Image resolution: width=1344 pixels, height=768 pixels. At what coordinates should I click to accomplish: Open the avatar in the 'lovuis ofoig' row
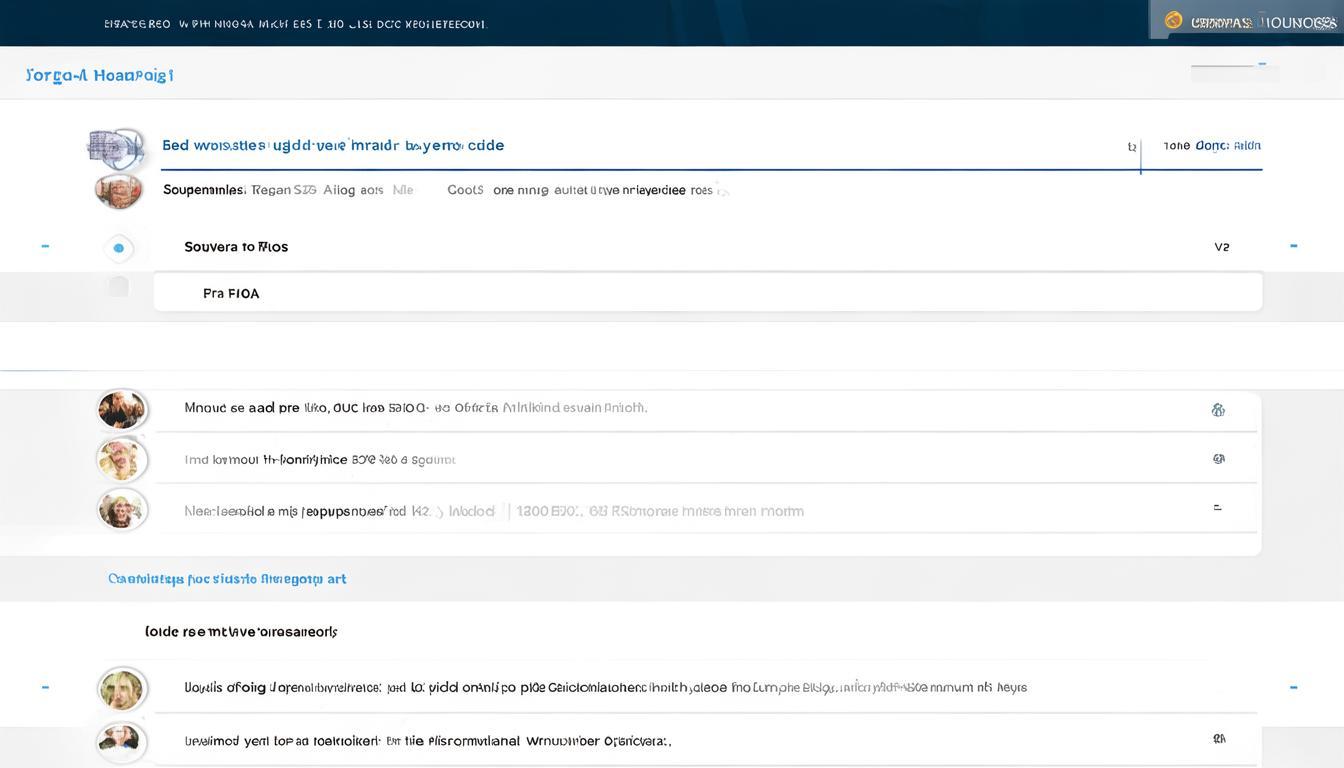[x=122, y=689]
